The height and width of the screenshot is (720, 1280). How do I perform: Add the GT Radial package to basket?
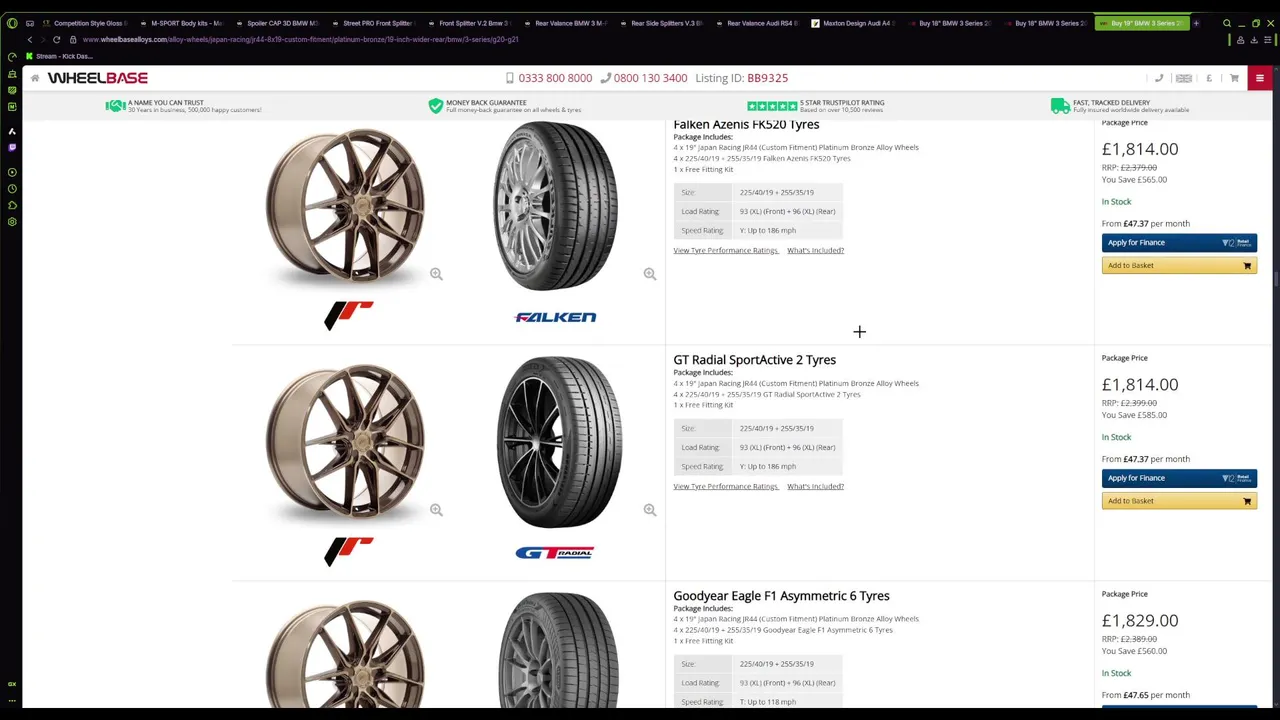1179,501
